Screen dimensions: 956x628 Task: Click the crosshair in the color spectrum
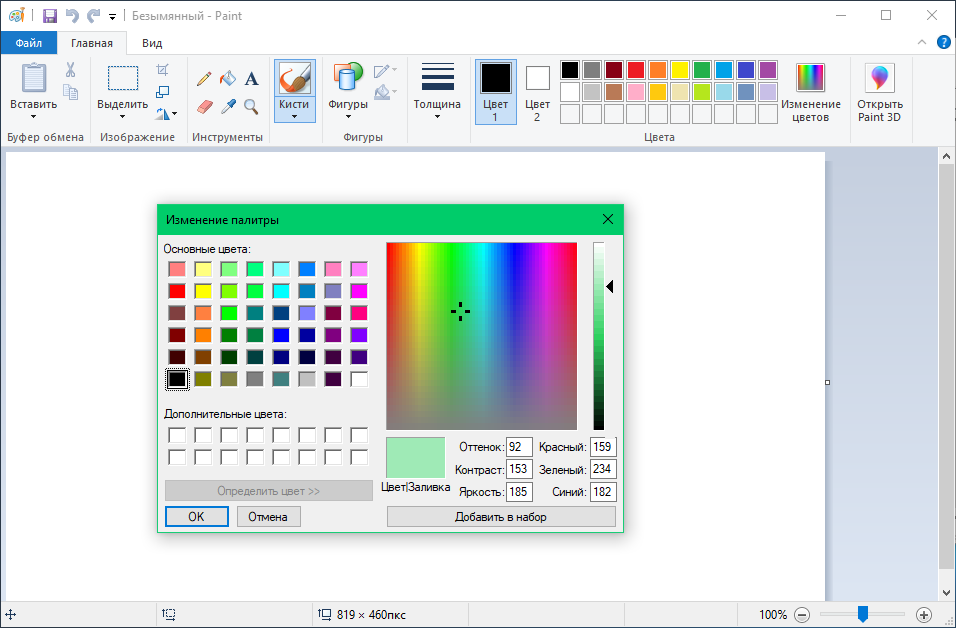click(x=460, y=312)
